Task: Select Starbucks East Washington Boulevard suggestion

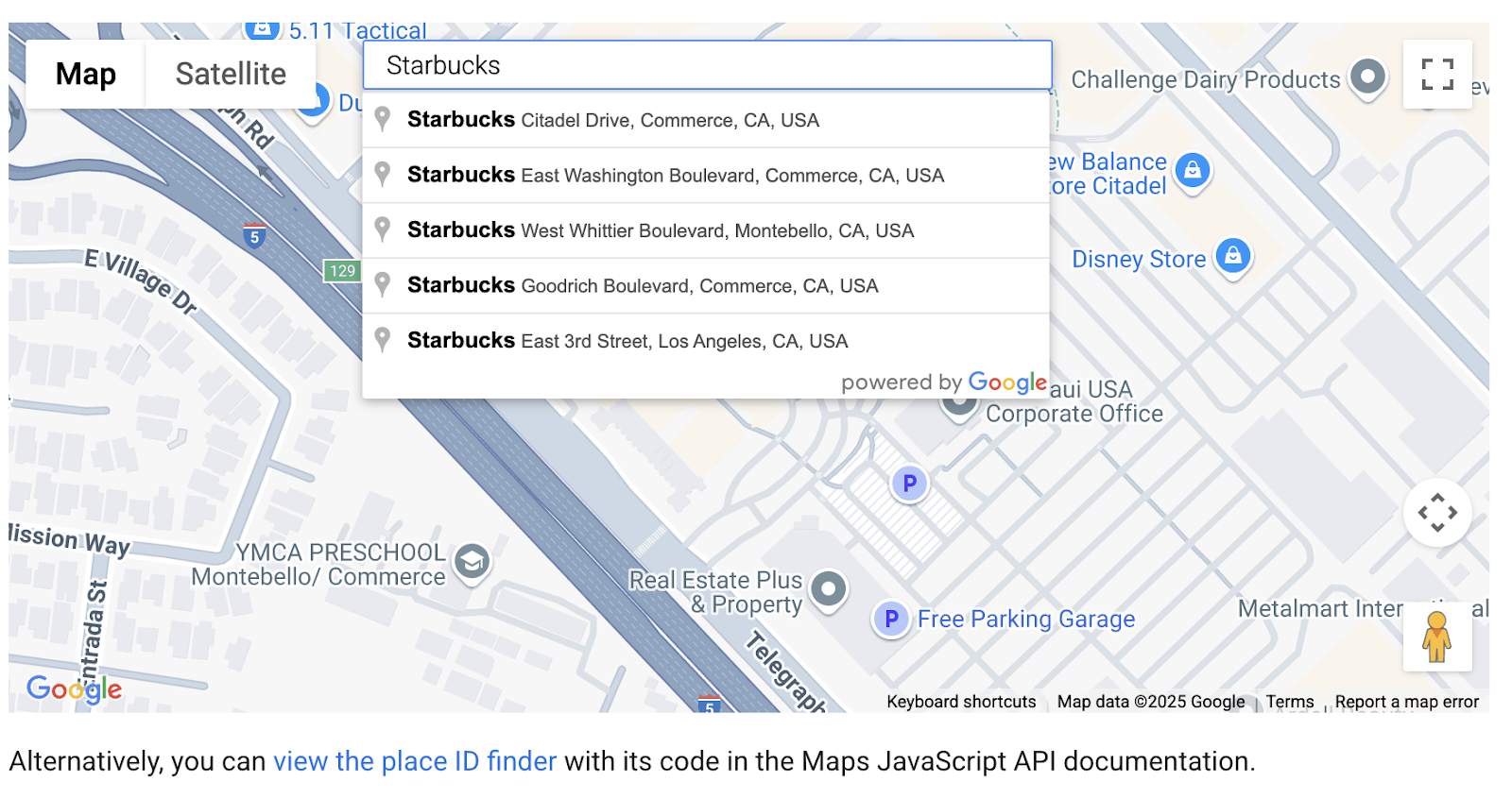Action: click(706, 175)
